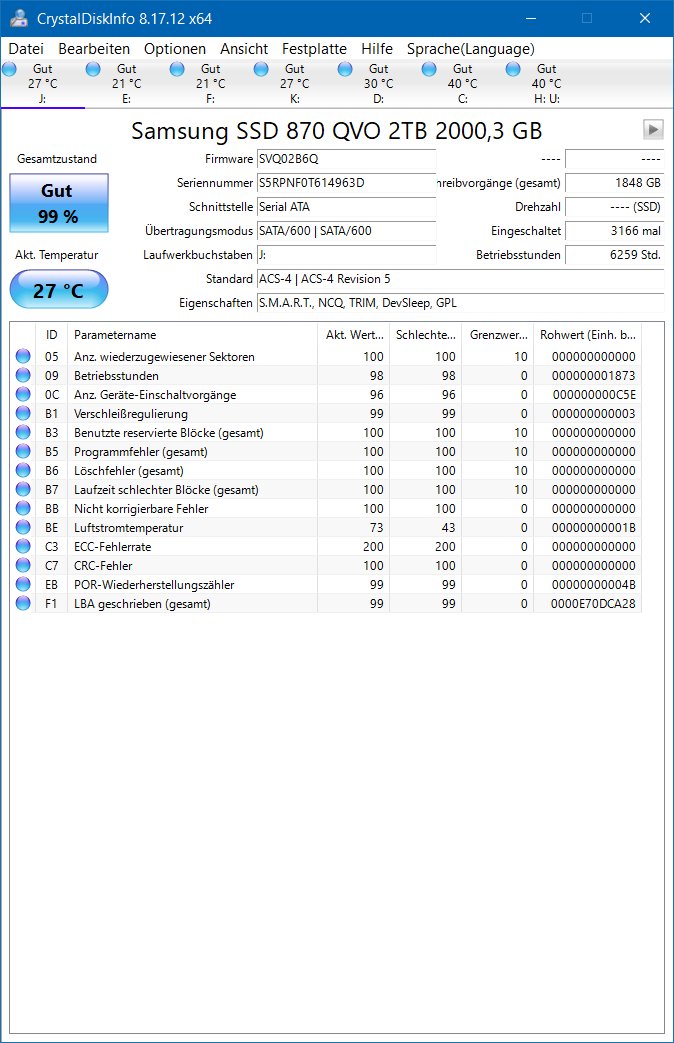674x1043 pixels.
Task: Select Anz. wiederzugewiesener Sektoren row
Action: (326, 357)
